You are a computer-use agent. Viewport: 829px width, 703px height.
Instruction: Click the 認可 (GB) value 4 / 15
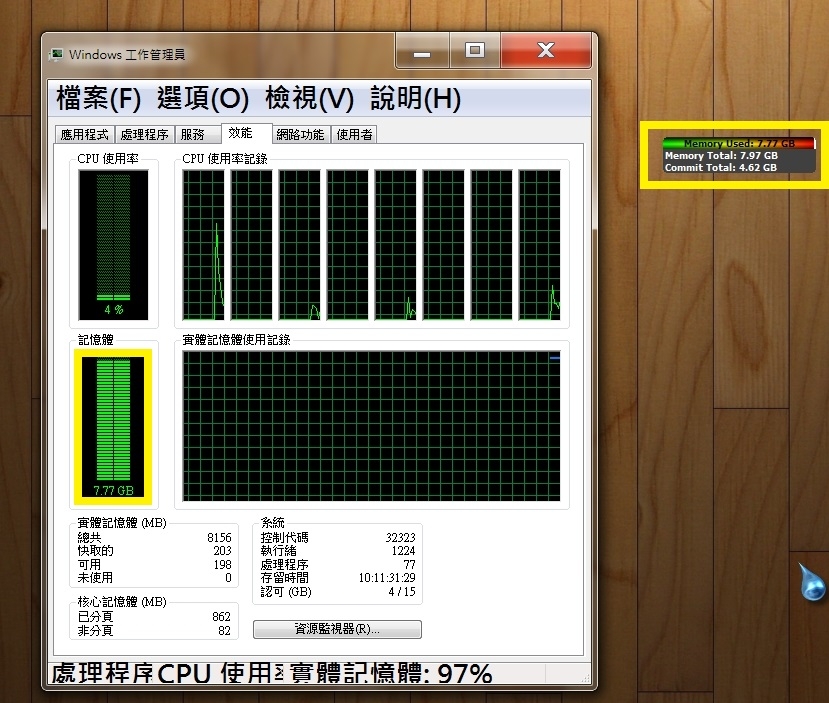pos(402,591)
